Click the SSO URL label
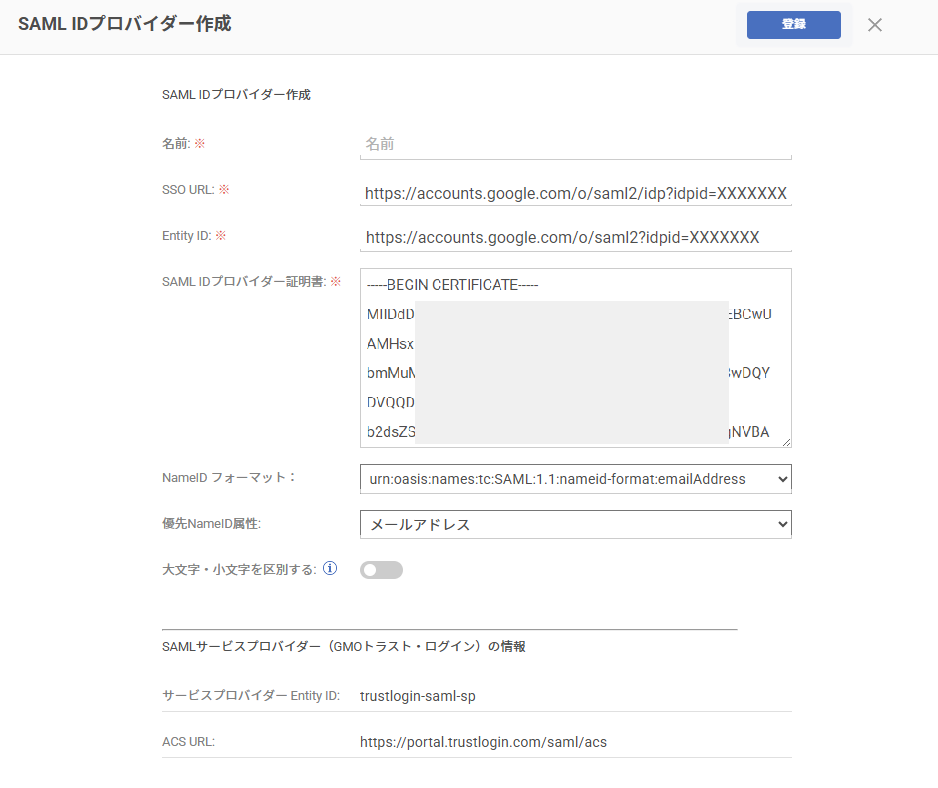 click(188, 190)
